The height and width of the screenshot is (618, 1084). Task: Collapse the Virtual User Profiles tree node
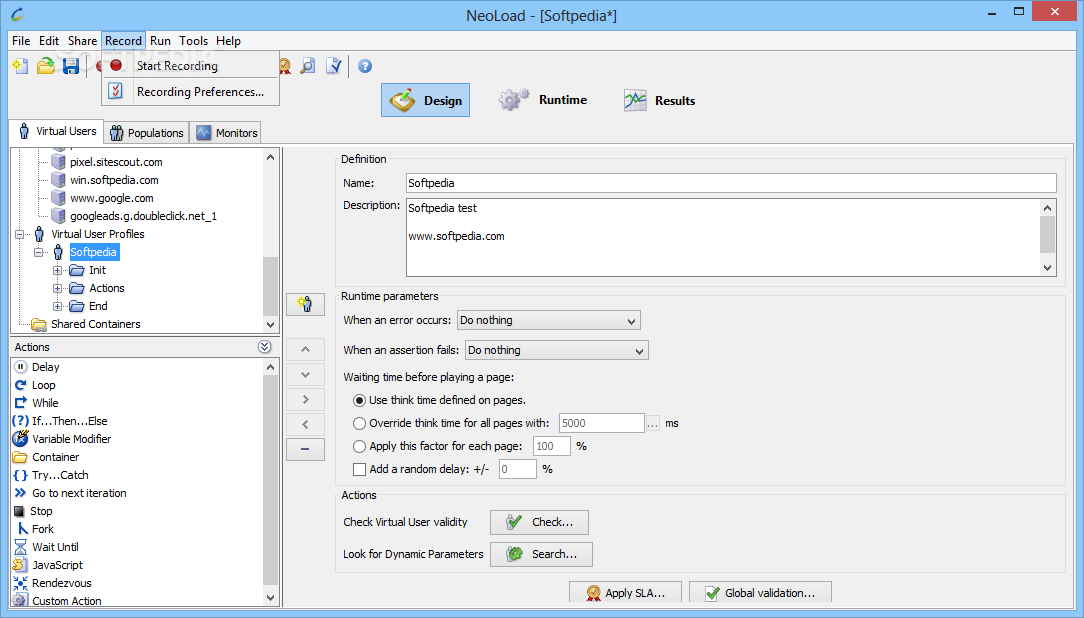point(20,234)
